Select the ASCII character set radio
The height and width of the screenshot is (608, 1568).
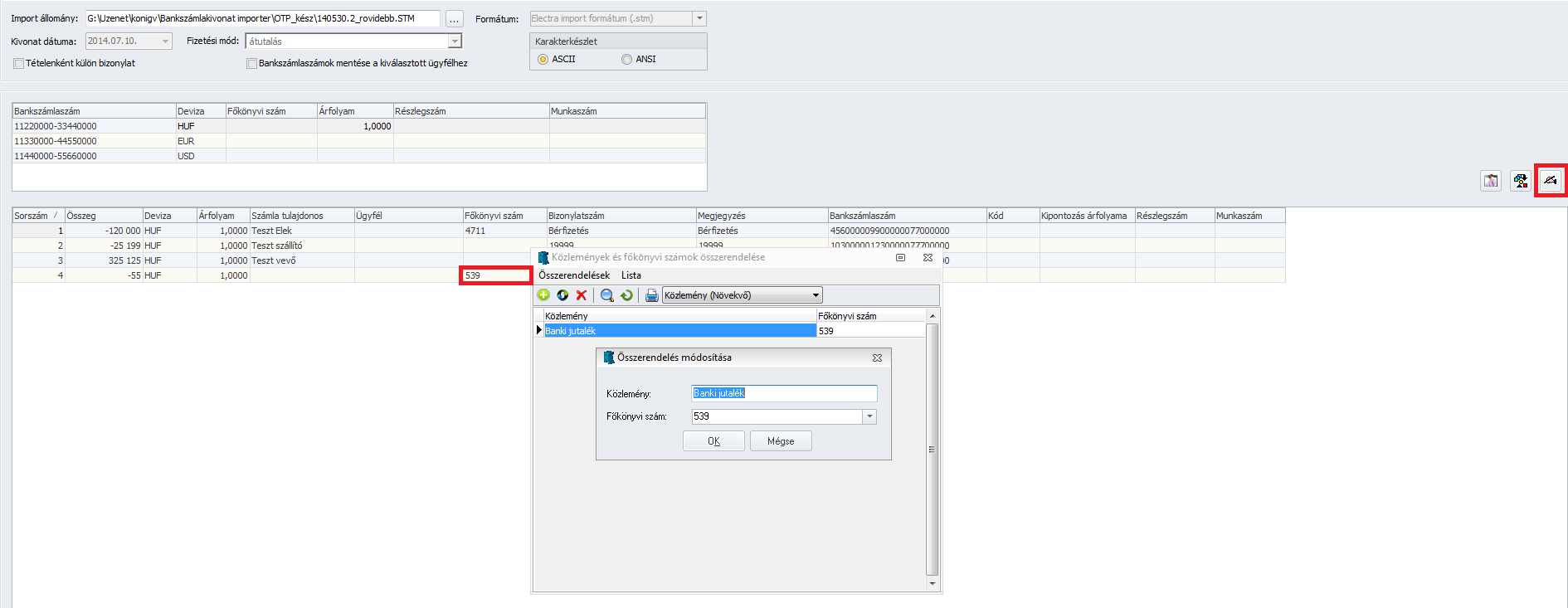(x=543, y=60)
